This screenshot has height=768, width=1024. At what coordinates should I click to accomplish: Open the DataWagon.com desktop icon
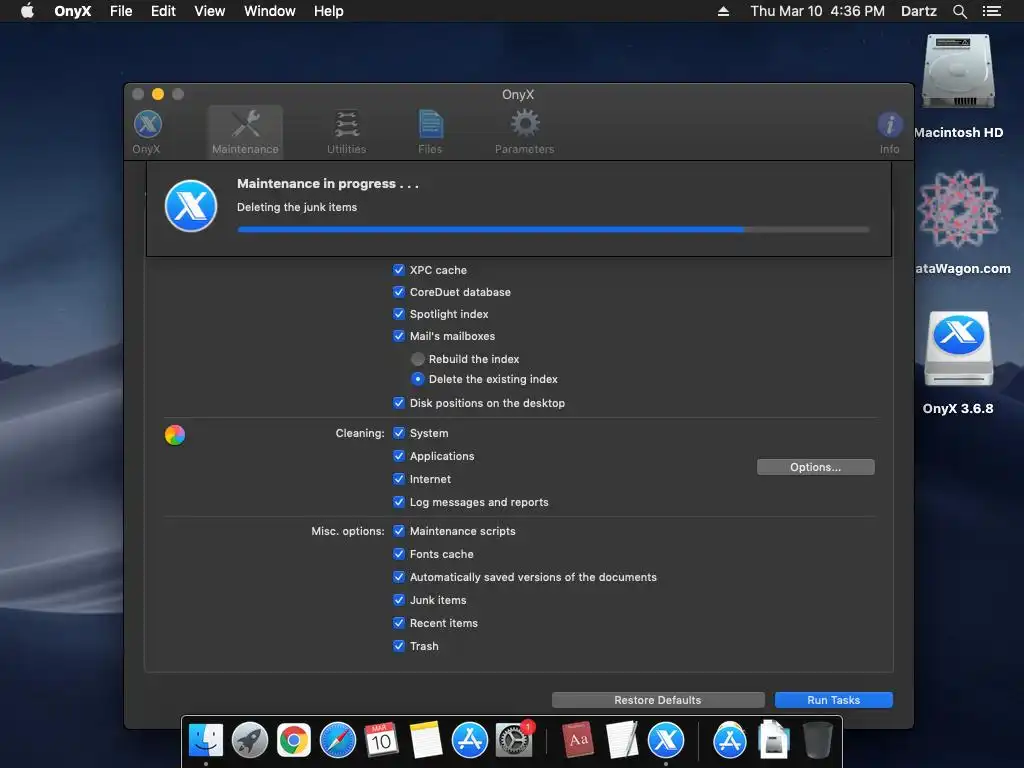click(x=958, y=210)
